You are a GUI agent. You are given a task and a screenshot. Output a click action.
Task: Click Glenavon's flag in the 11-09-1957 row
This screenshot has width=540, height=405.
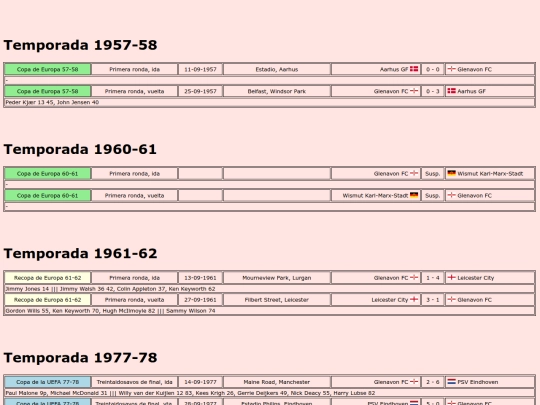point(451,69)
